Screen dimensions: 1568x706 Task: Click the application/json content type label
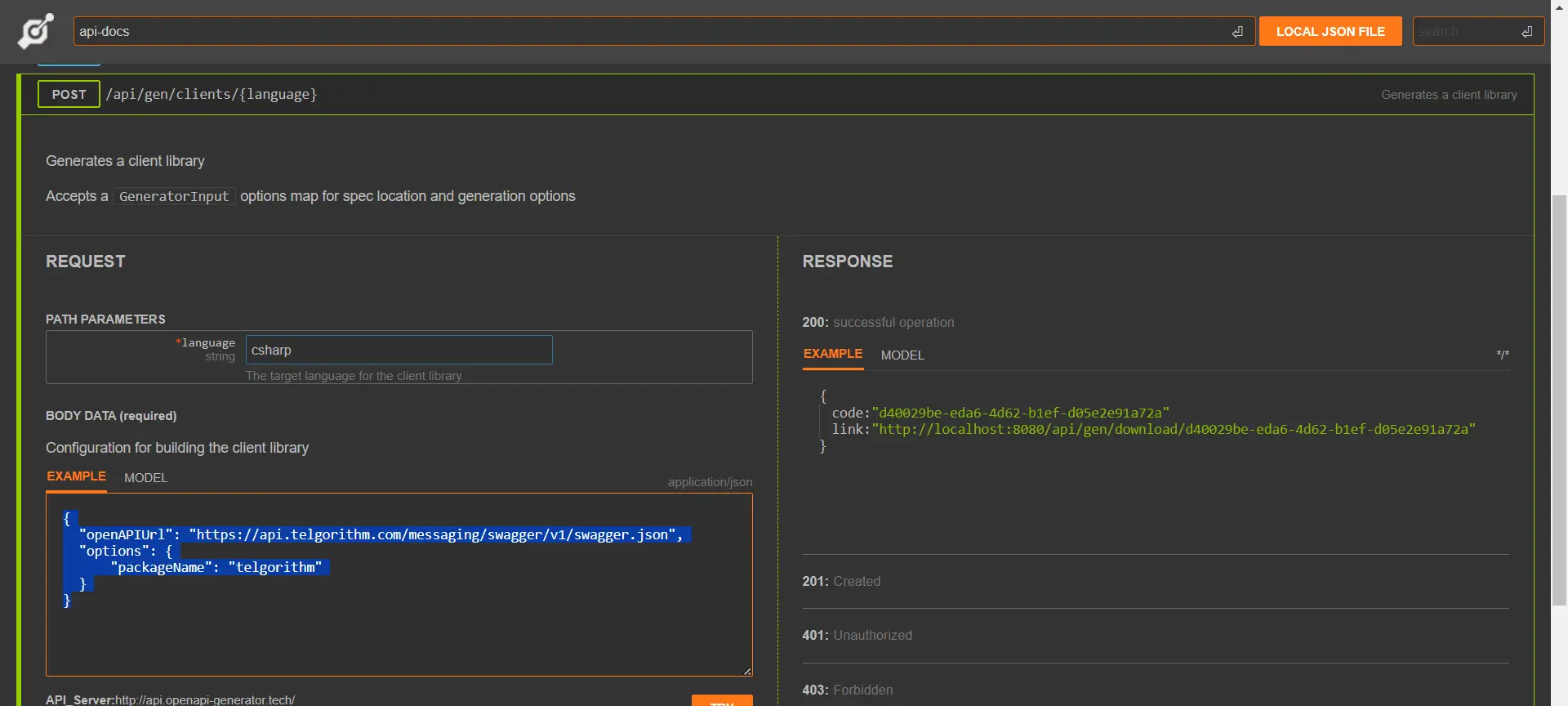[x=710, y=482]
